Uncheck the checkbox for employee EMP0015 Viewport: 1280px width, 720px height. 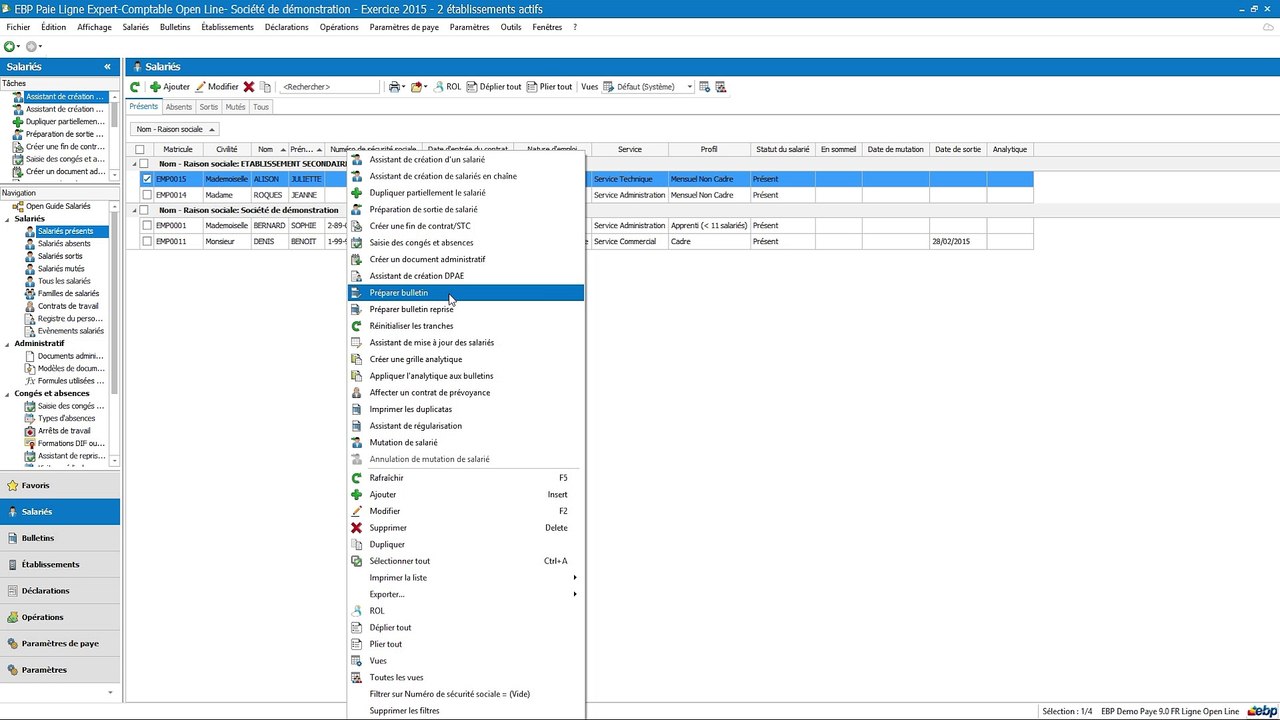click(147, 179)
